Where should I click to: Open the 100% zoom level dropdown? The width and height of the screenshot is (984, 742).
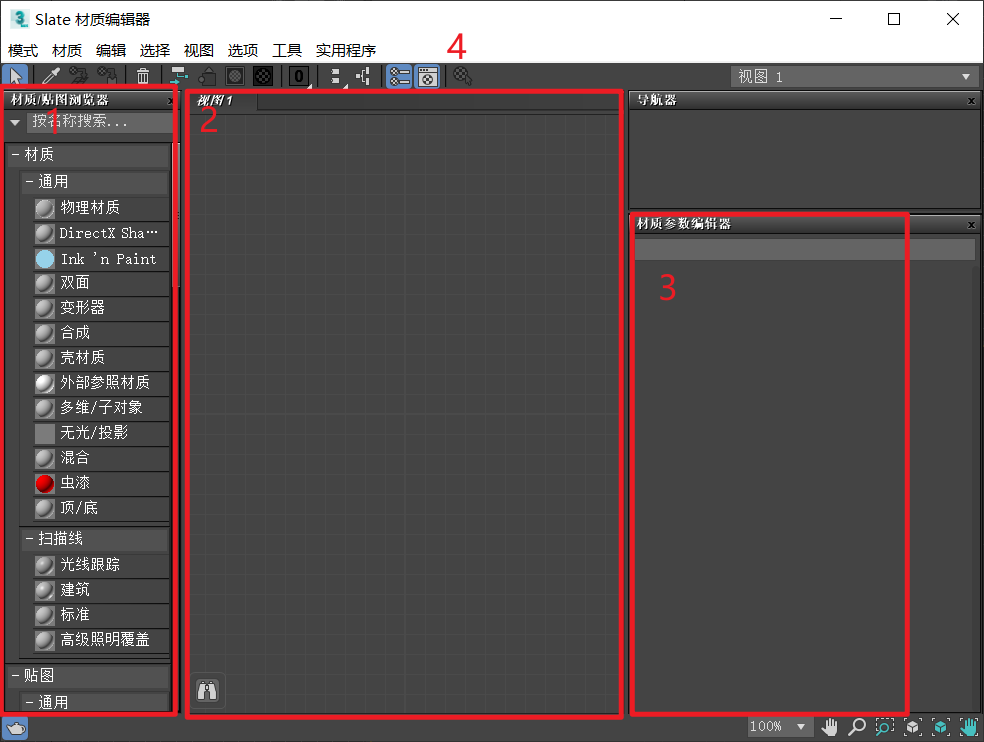pos(800,727)
